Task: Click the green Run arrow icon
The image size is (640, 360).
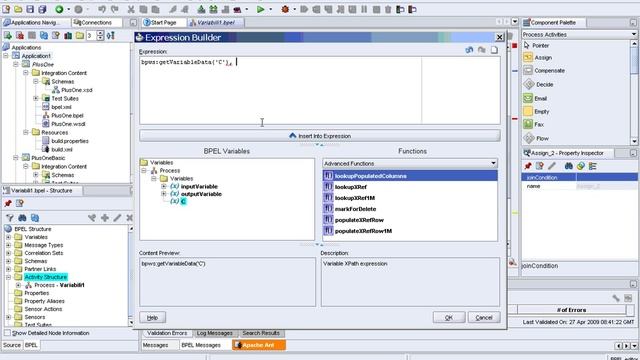Action: [260, 9]
